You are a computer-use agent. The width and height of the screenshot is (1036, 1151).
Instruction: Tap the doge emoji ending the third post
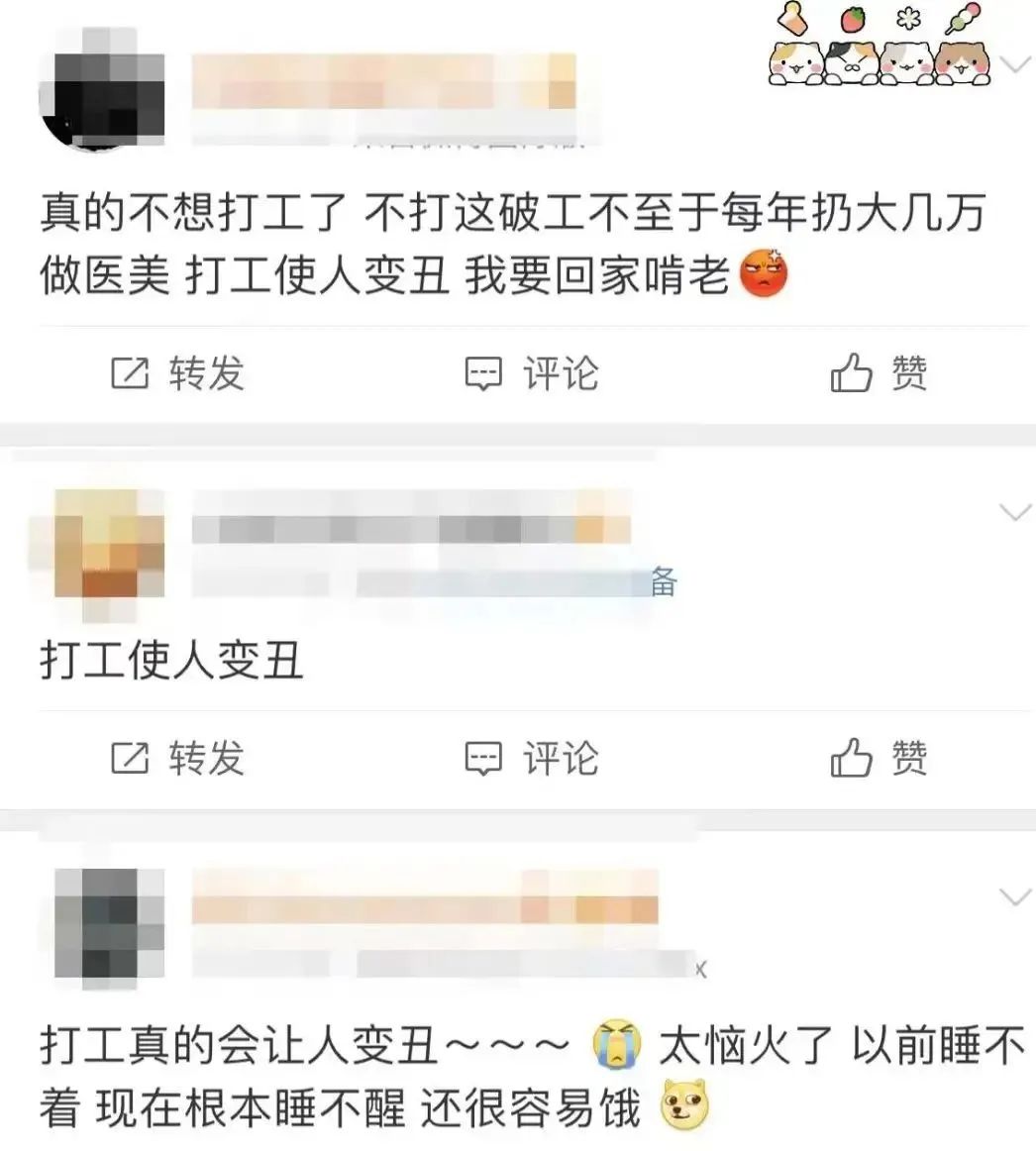coord(684,1104)
